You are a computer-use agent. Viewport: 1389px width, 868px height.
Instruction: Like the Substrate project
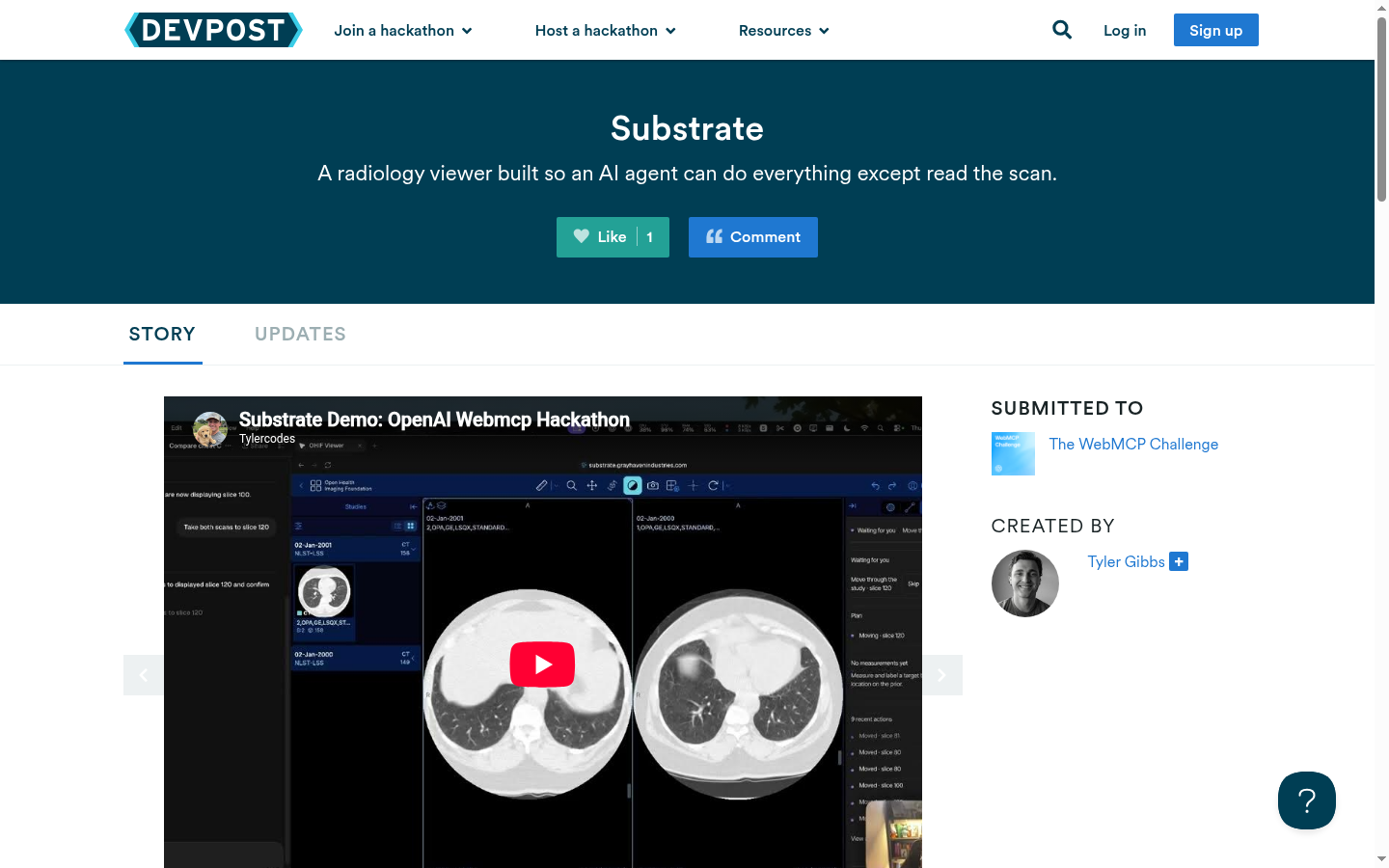pos(613,237)
